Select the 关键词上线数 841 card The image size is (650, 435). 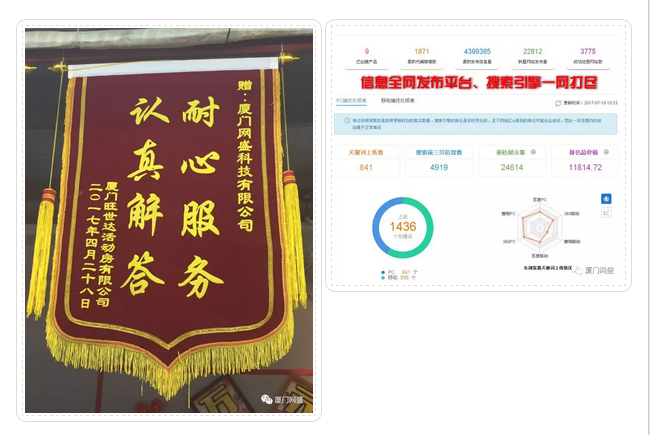click(366, 160)
